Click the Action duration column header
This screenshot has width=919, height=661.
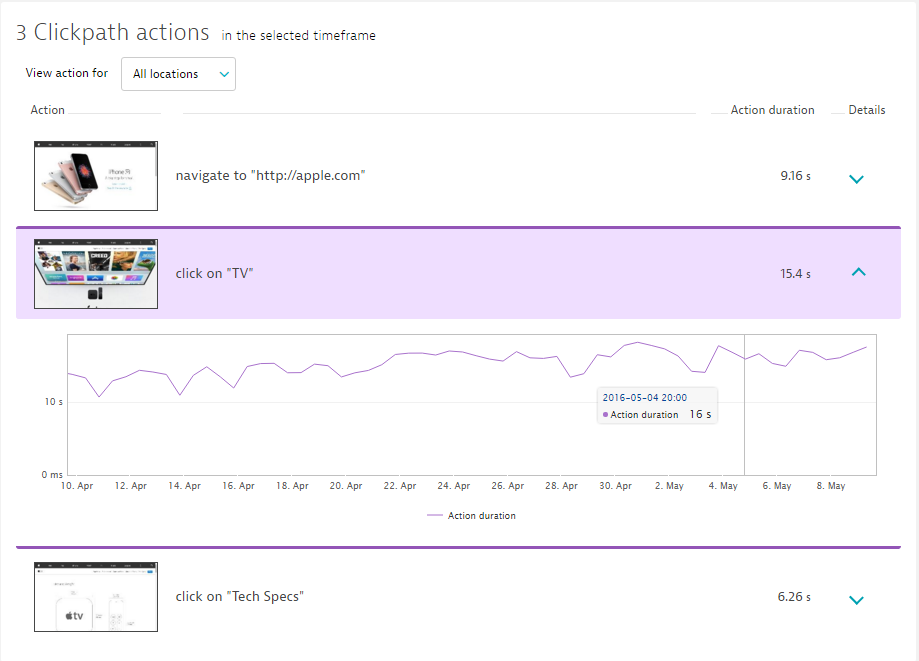(x=772, y=110)
